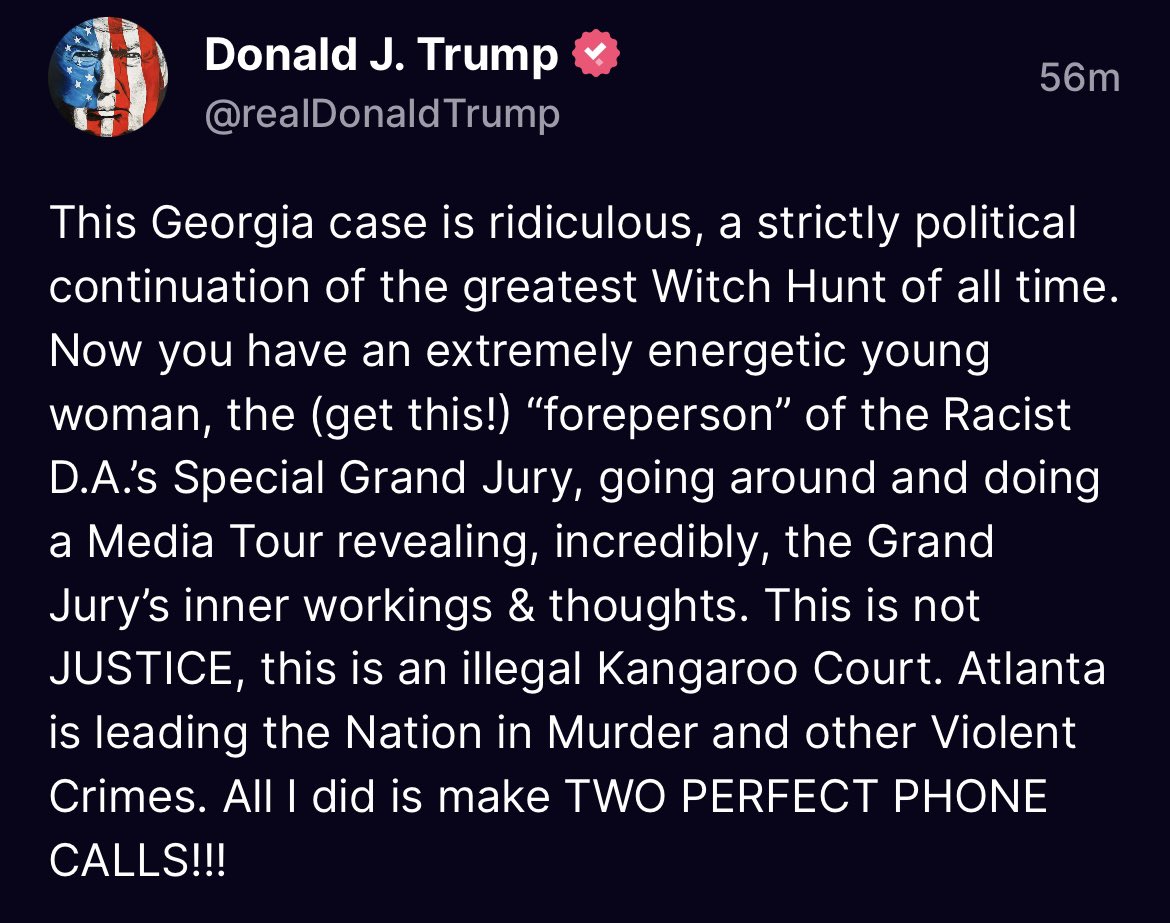Open the Donald J. Trump display name
The height and width of the screenshot is (923, 1170).
(381, 54)
